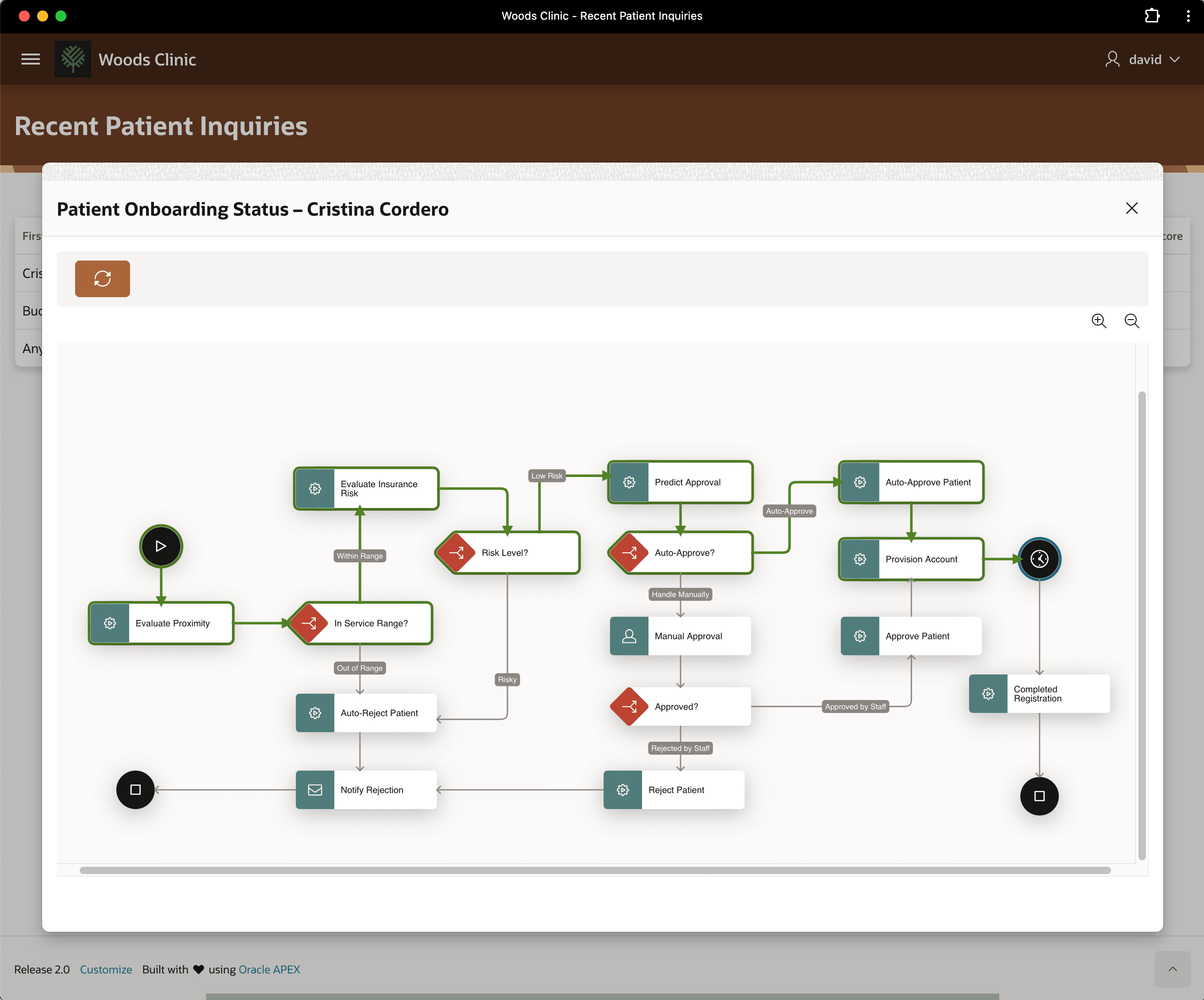Click the Approve Patient gear icon
This screenshot has height=1000, width=1204.
[860, 636]
